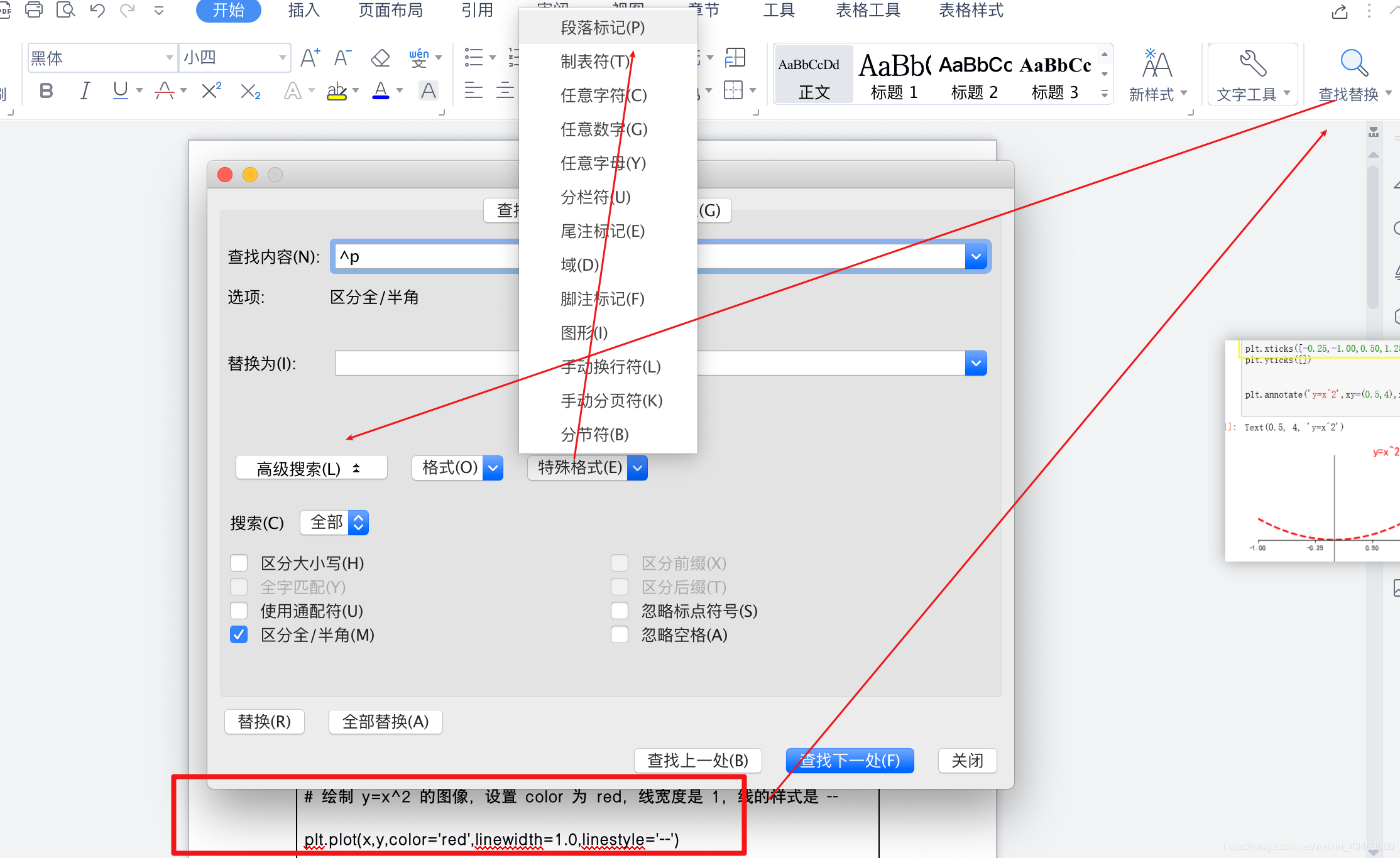Viewport: 1400px width, 858px height.
Task: Open the pinyin guide (wén) tool
Action: tap(419, 58)
